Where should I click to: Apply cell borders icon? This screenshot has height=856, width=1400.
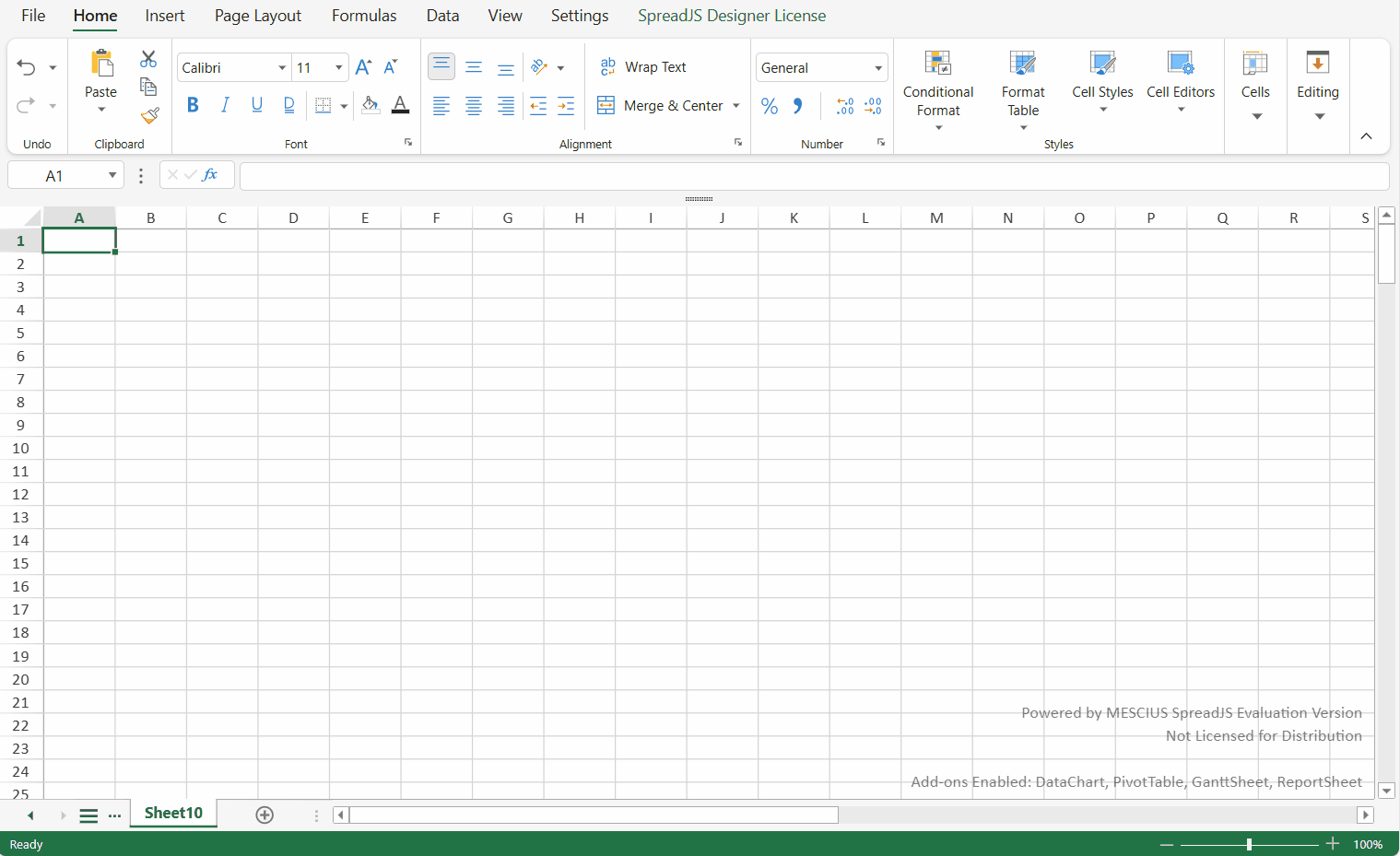[323, 105]
